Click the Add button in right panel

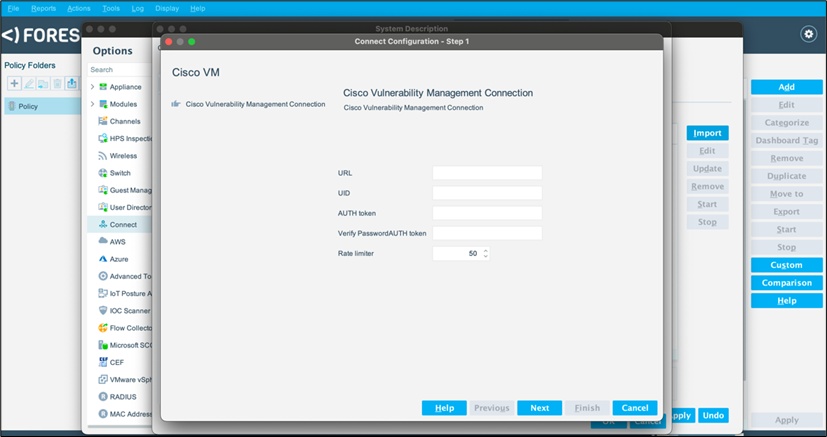tap(786, 87)
